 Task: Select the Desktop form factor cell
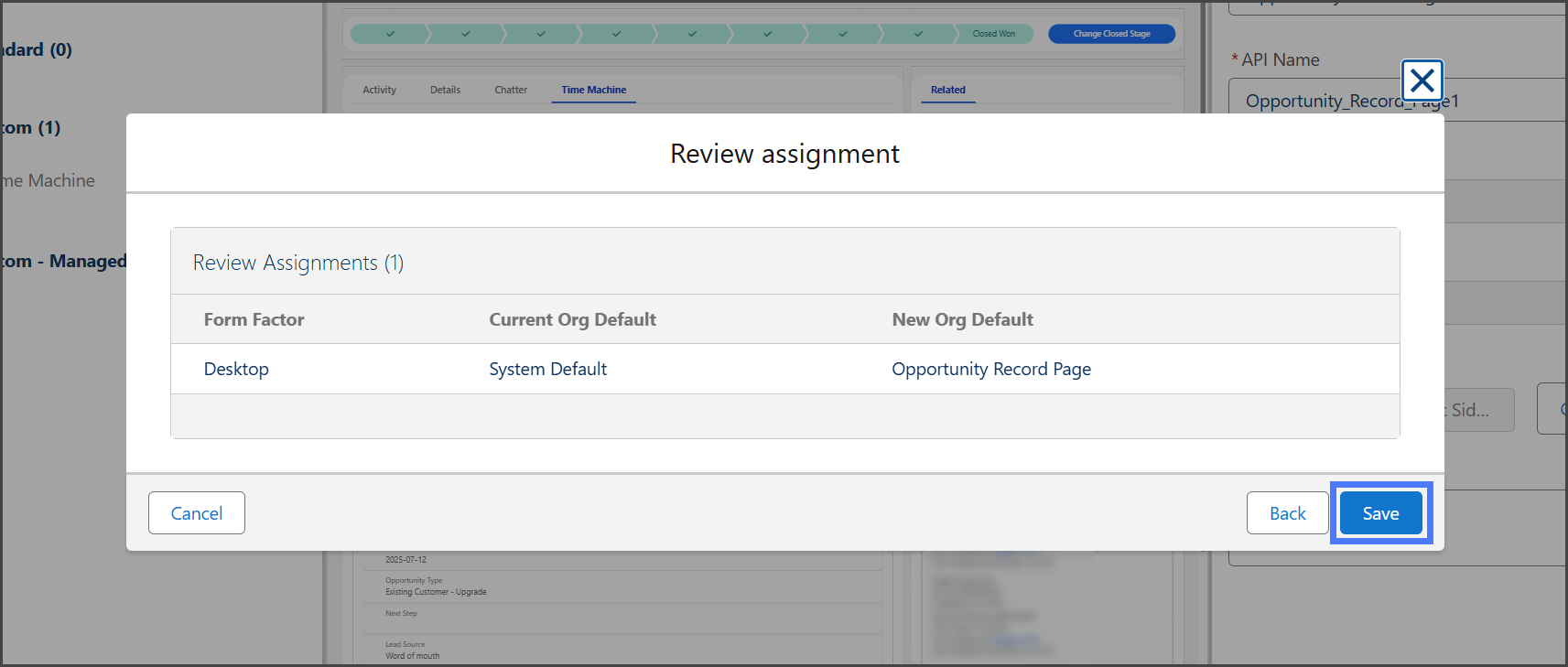pyautogui.click(x=236, y=369)
